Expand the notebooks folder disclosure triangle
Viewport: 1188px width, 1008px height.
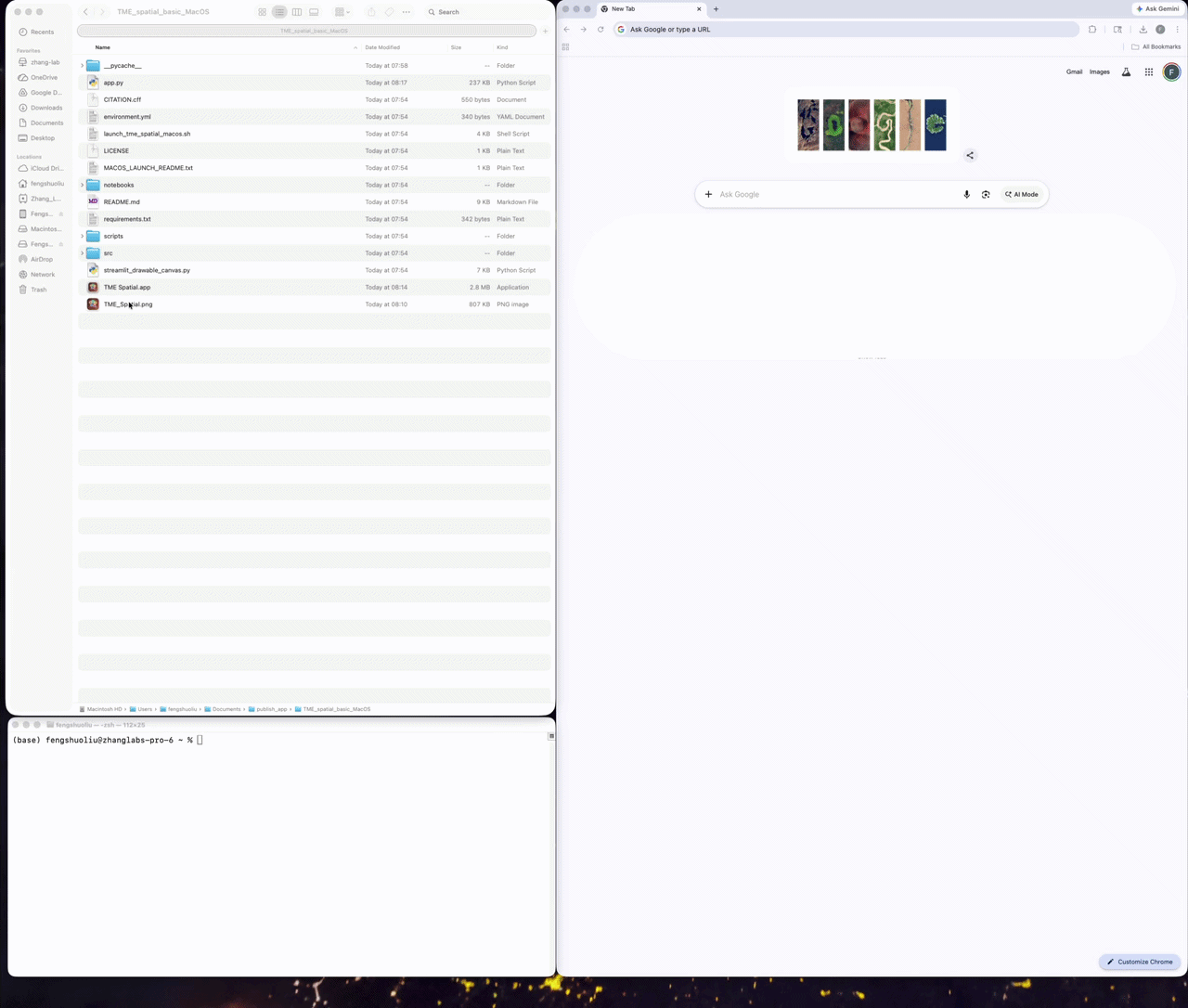83,186
